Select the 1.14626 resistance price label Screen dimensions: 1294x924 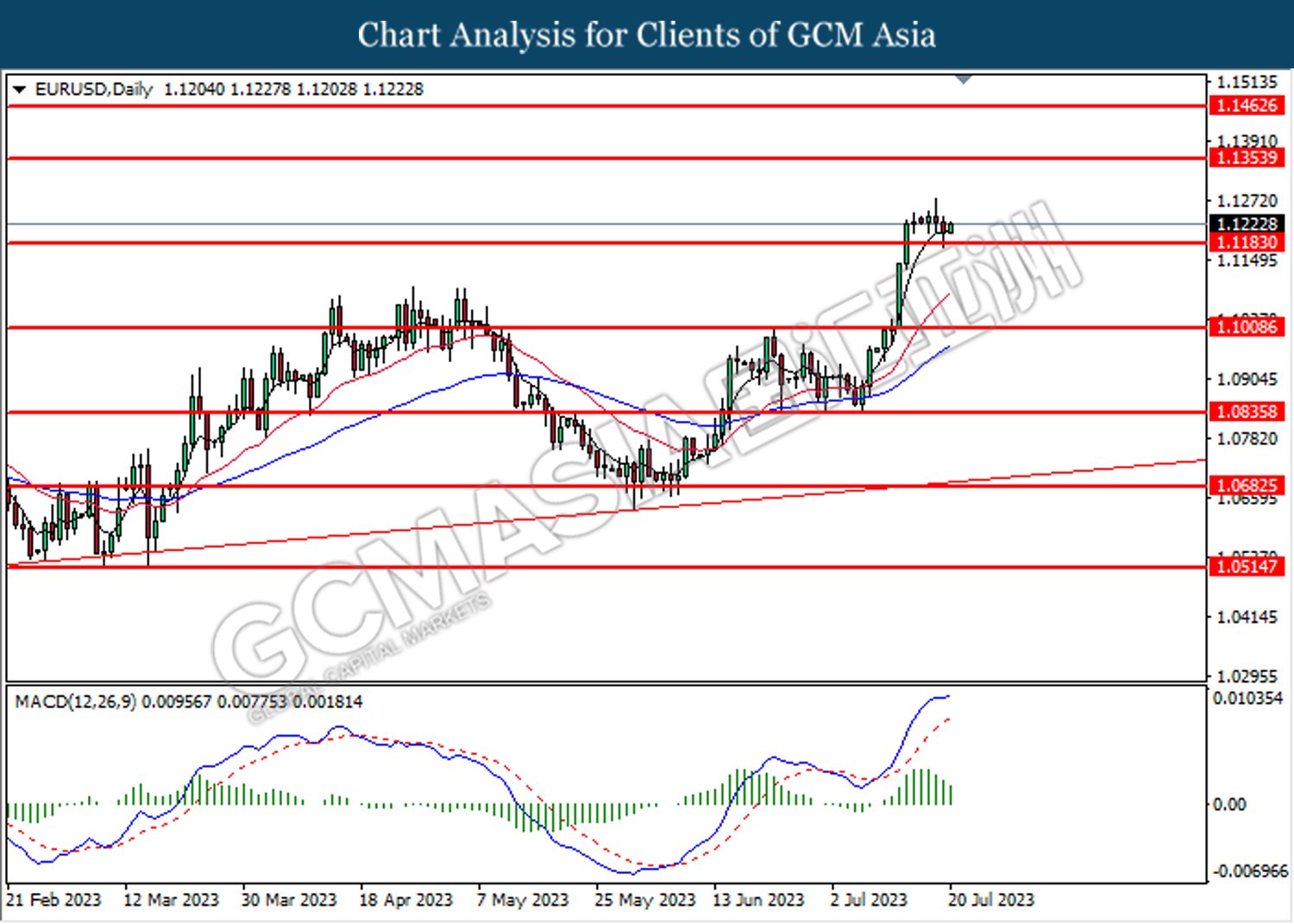(1247, 106)
